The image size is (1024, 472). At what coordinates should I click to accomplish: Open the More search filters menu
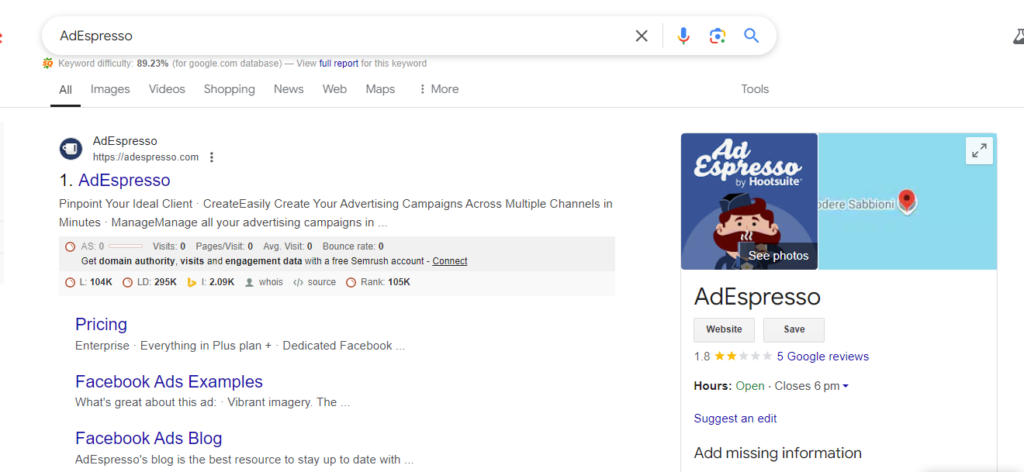438,89
